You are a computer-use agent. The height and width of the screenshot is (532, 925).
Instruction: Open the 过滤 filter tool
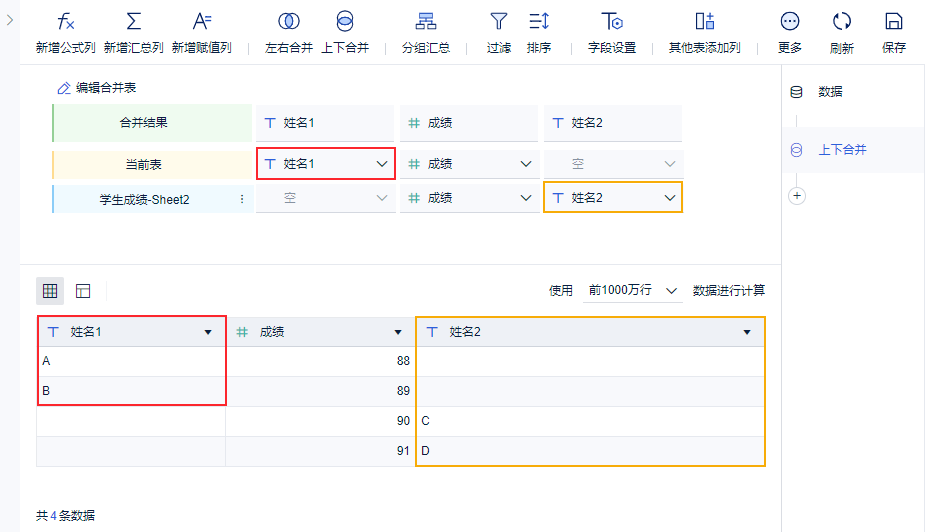[x=498, y=22]
